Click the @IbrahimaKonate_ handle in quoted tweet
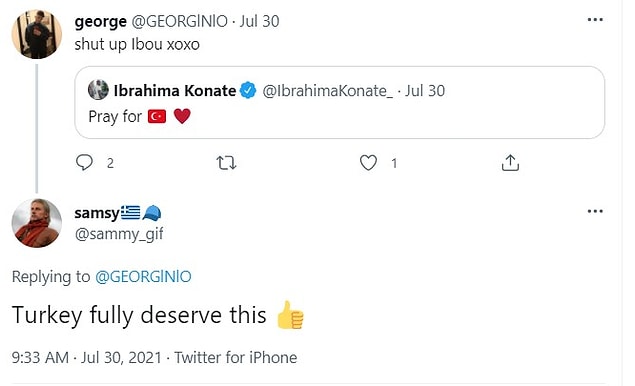Screen dimensions: 635x386 tap(327, 91)
